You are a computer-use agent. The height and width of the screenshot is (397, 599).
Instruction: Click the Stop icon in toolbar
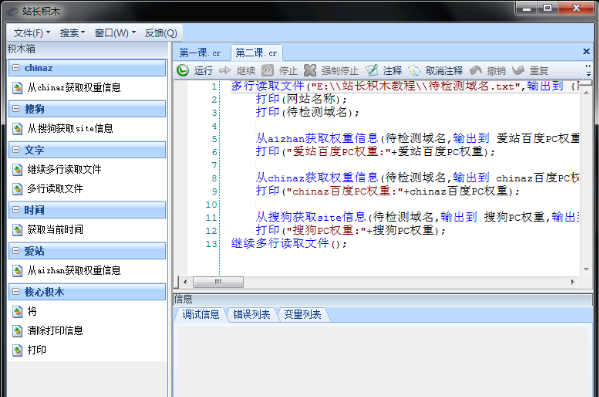267,70
